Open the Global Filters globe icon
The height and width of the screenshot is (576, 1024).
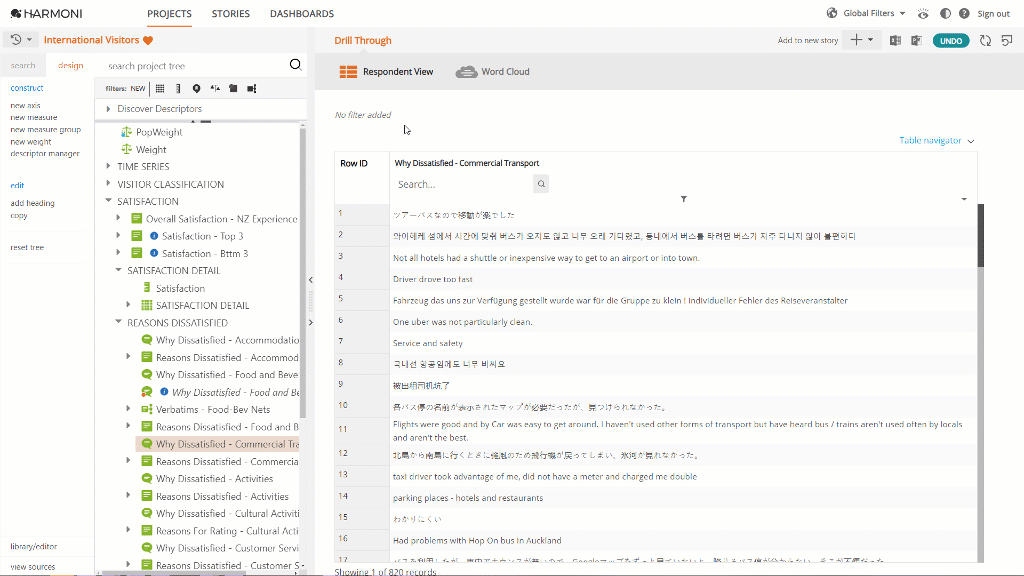coord(832,13)
